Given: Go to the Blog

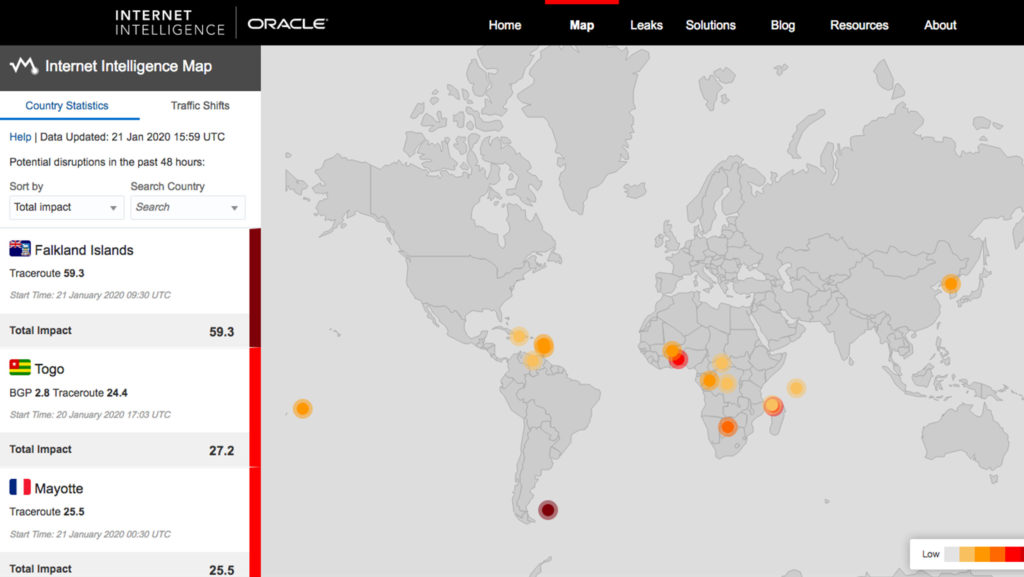Looking at the screenshot, I should point(782,25).
